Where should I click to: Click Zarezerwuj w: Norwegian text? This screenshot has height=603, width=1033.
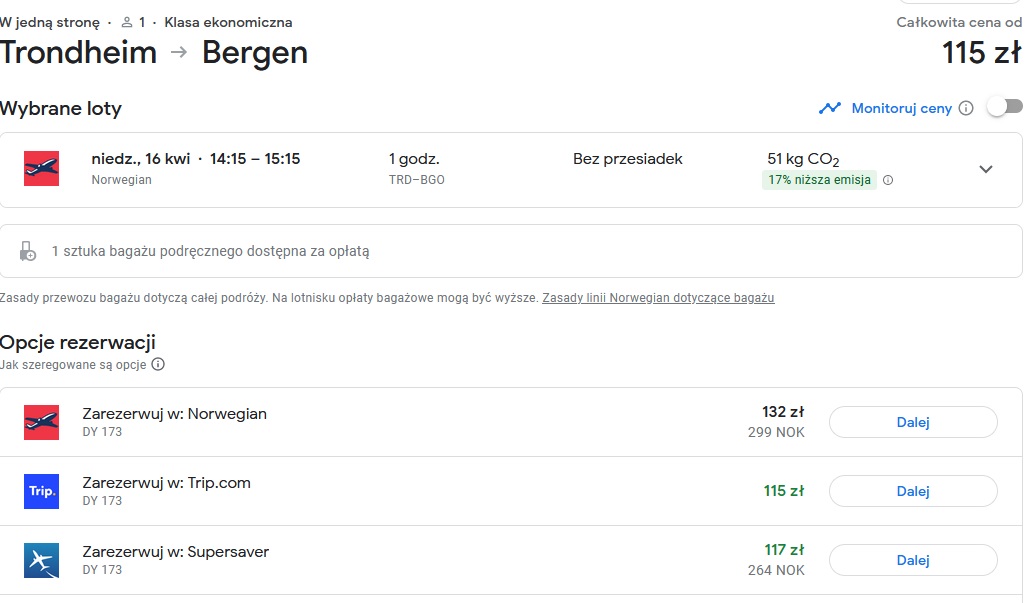175,414
